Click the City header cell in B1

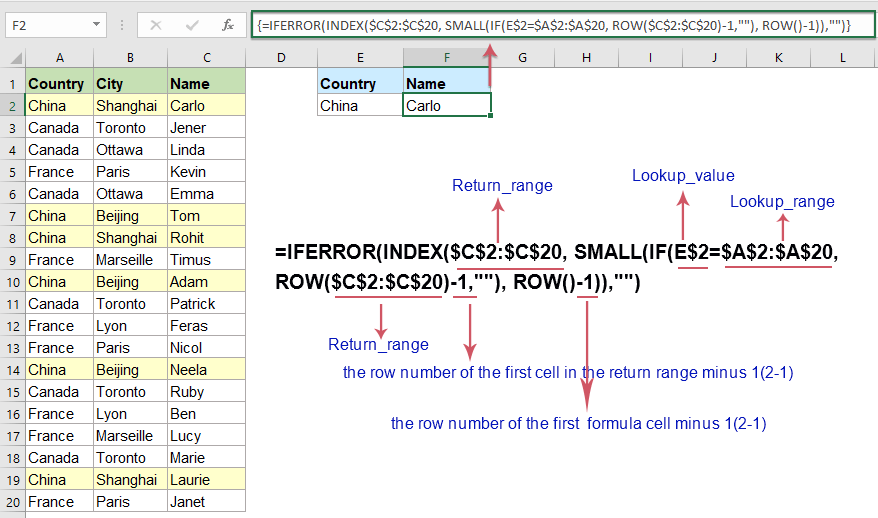pyautogui.click(x=130, y=83)
